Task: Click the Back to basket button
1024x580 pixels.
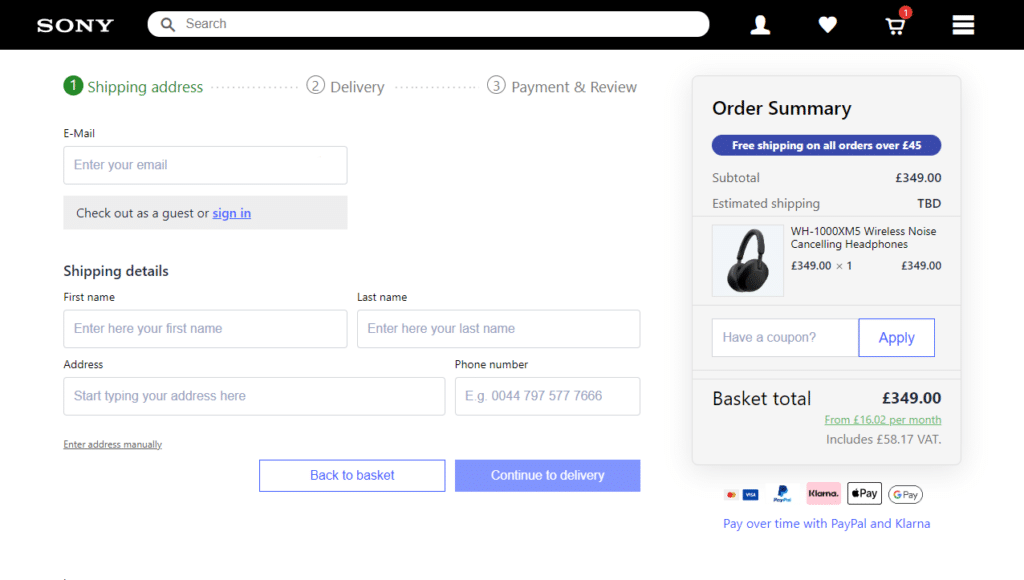Action: 352,475
